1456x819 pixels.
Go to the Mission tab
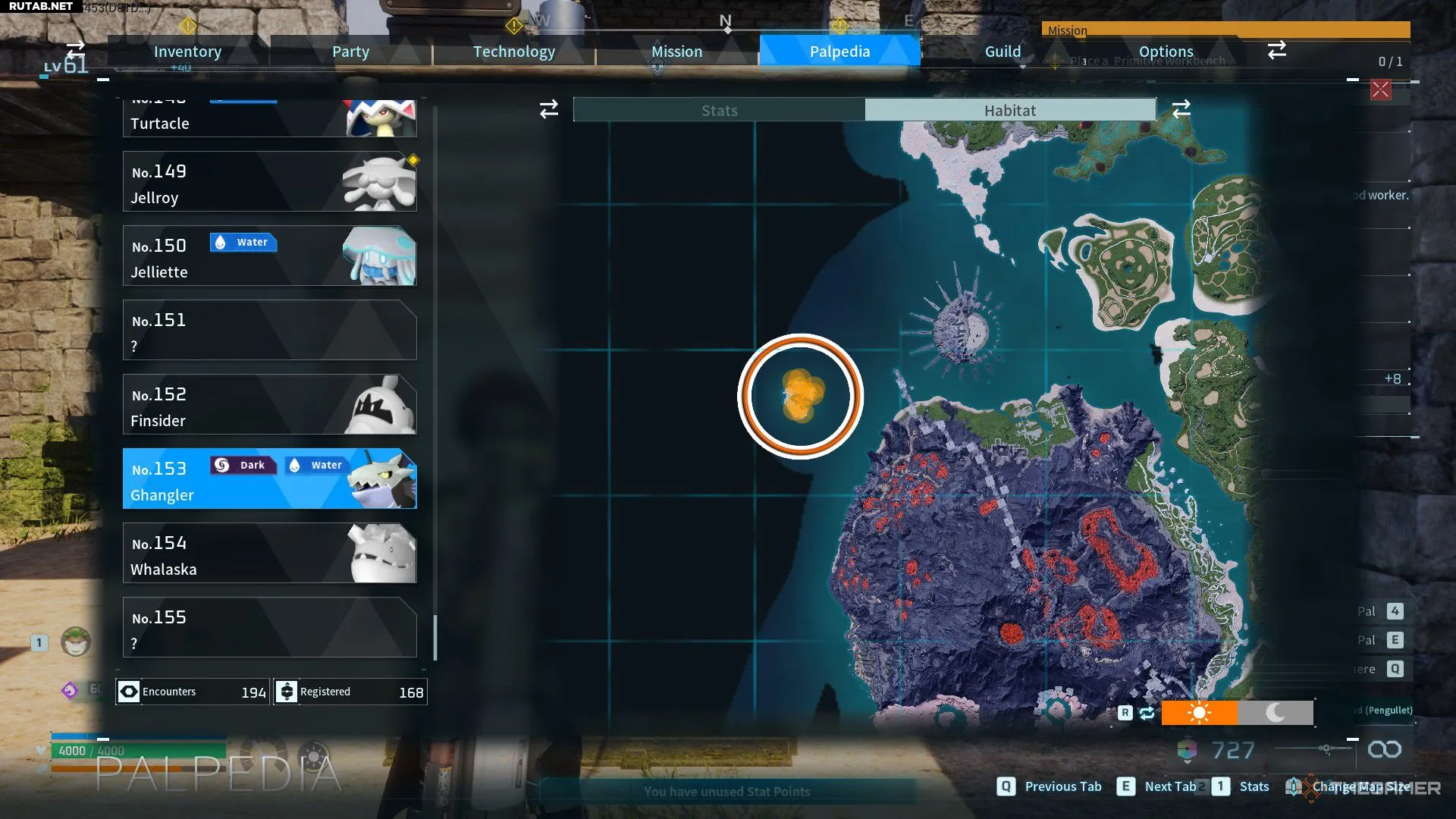677,52
